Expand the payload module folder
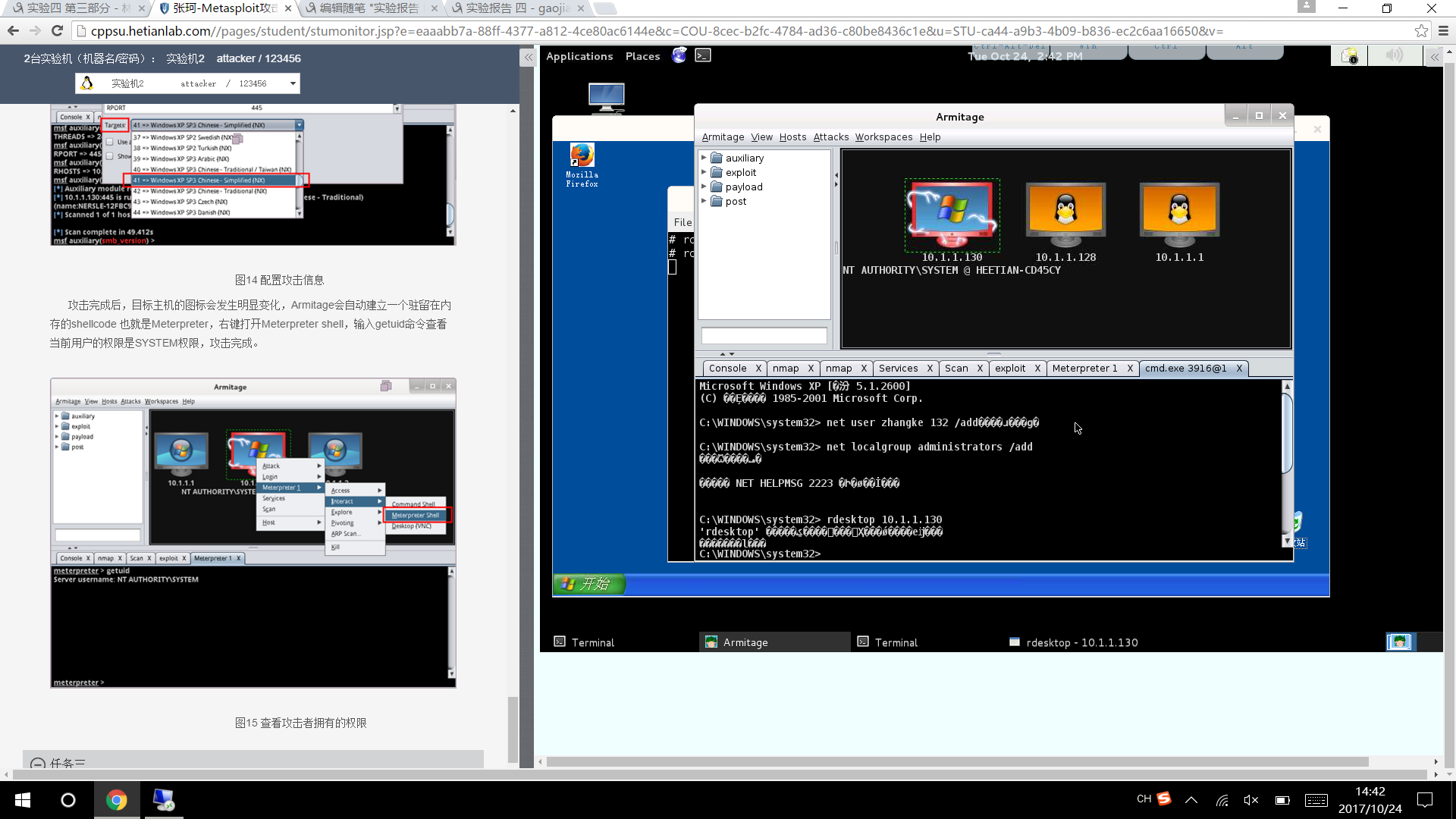Screen dimensions: 1456x819 (704, 187)
